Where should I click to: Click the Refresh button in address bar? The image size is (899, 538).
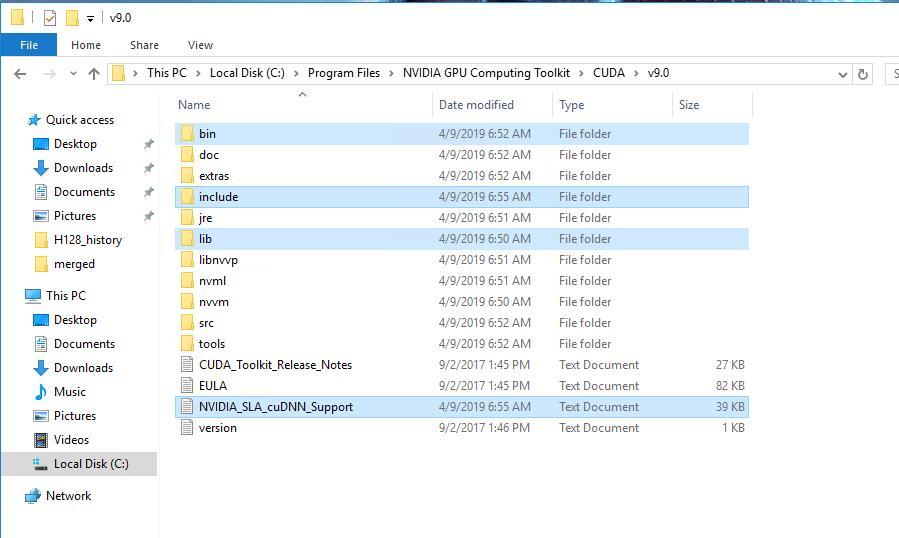coord(863,73)
